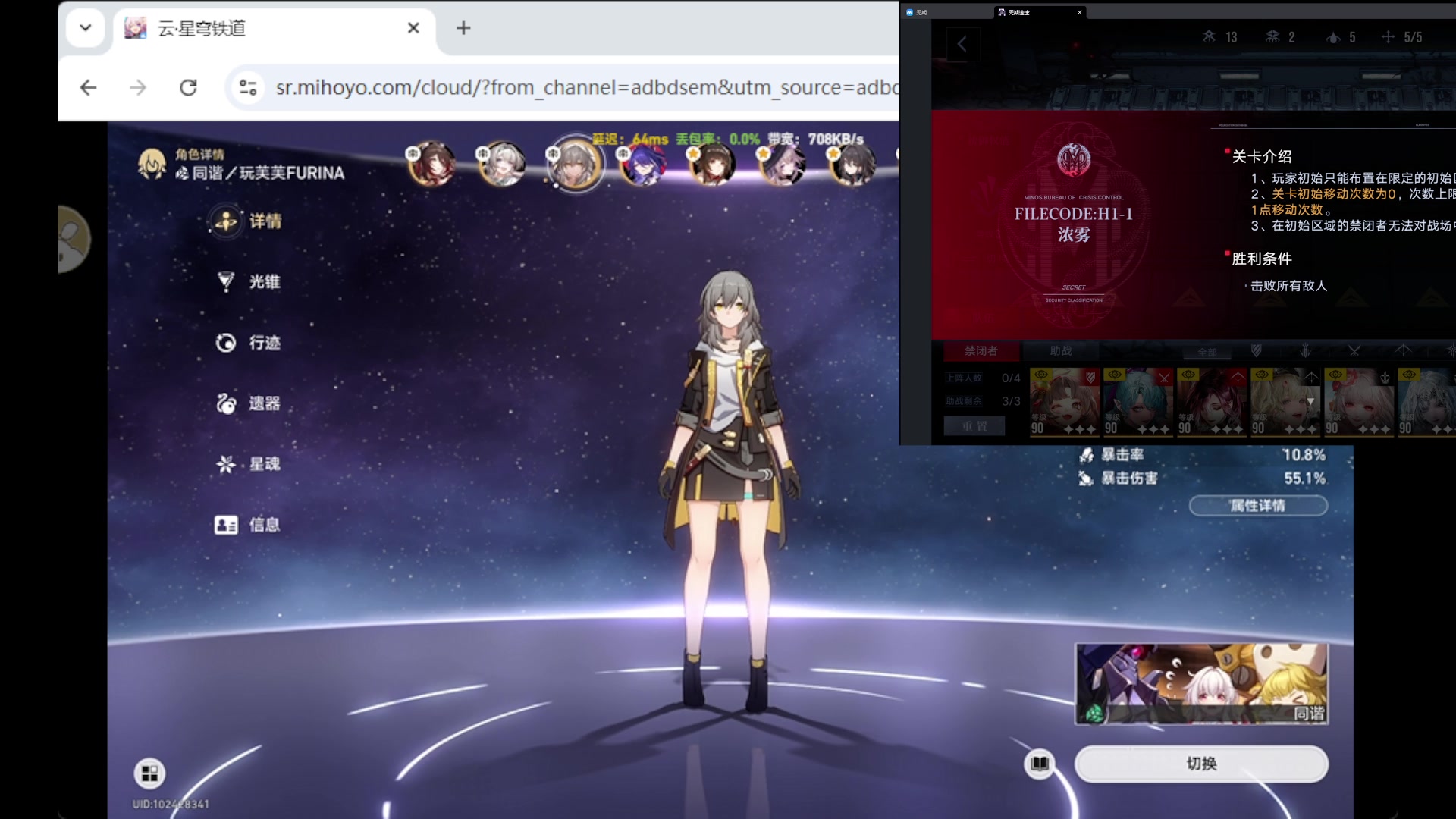Open 光锥 light cone section

coord(247,282)
